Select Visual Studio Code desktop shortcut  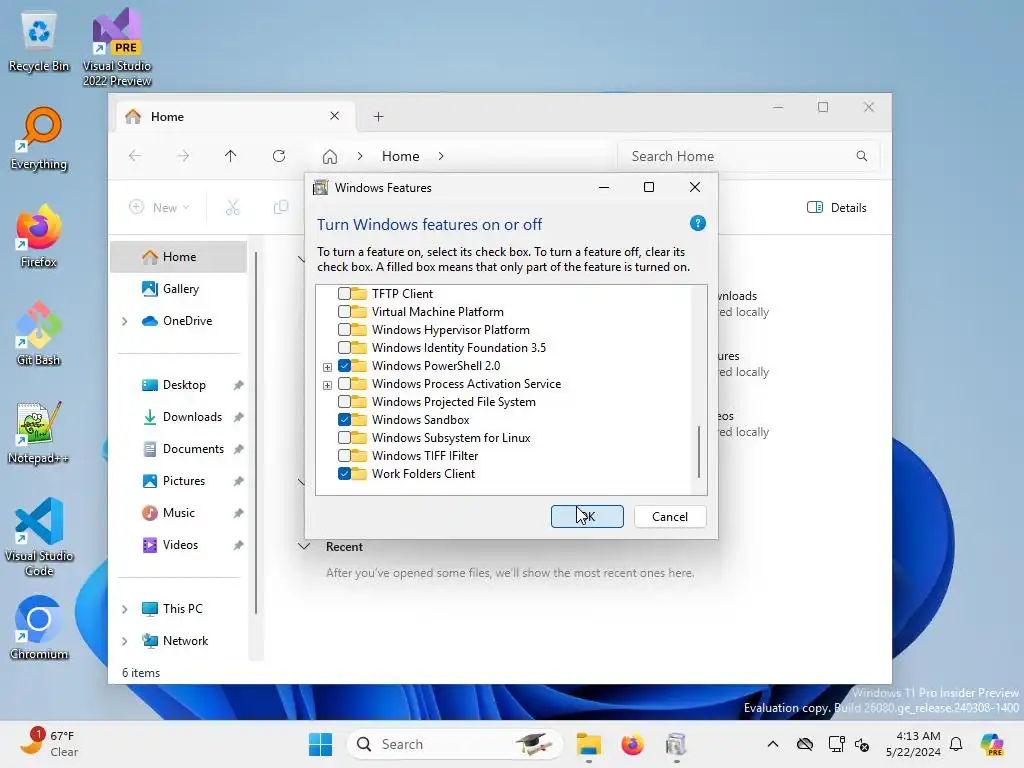39,537
